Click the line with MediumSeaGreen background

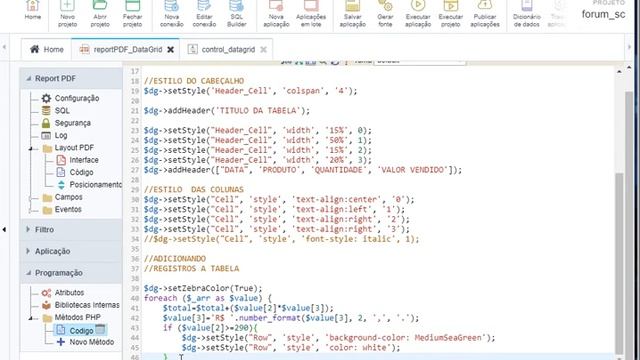pos(338,338)
